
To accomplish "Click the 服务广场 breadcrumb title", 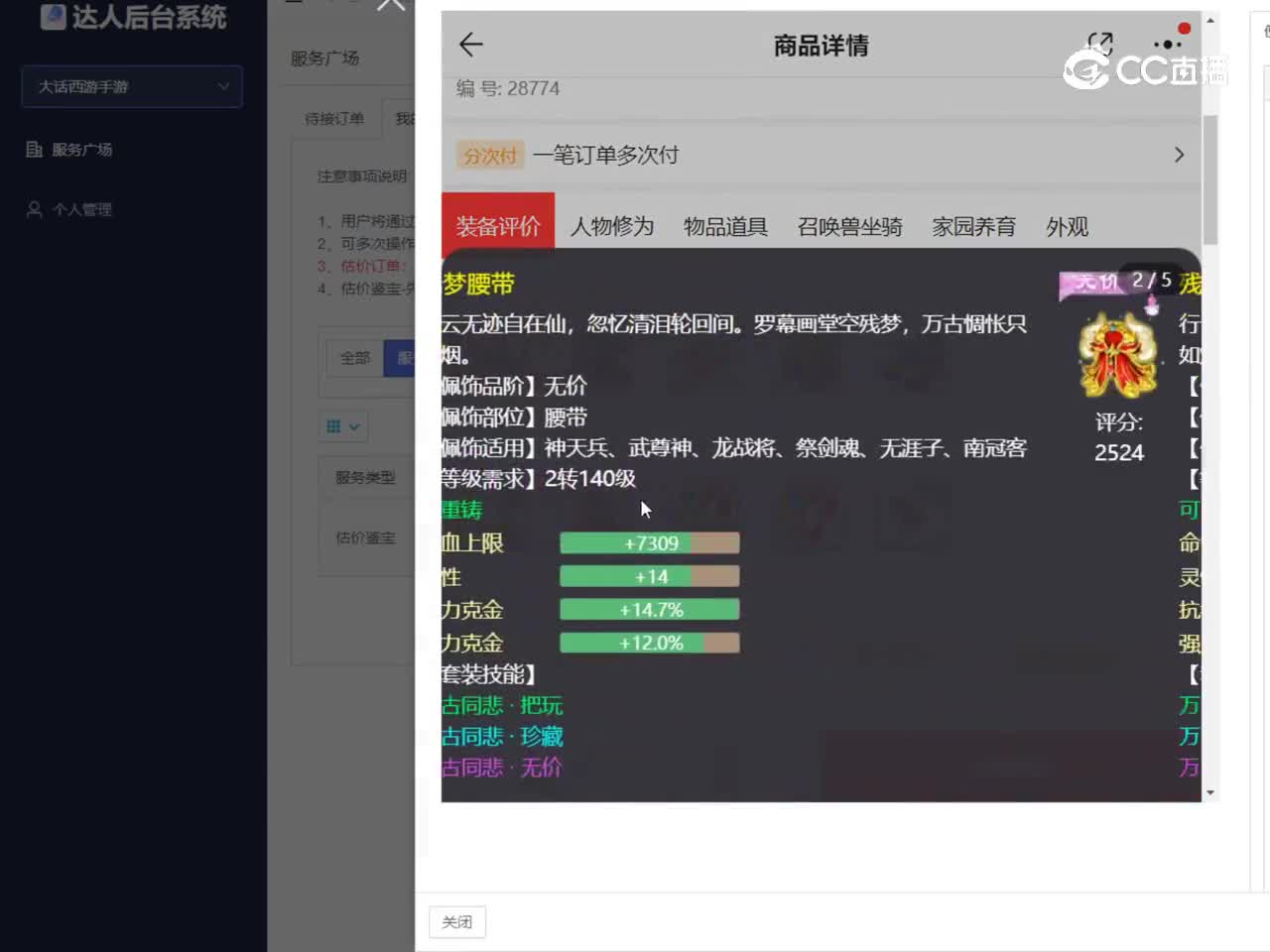I will [x=325, y=59].
